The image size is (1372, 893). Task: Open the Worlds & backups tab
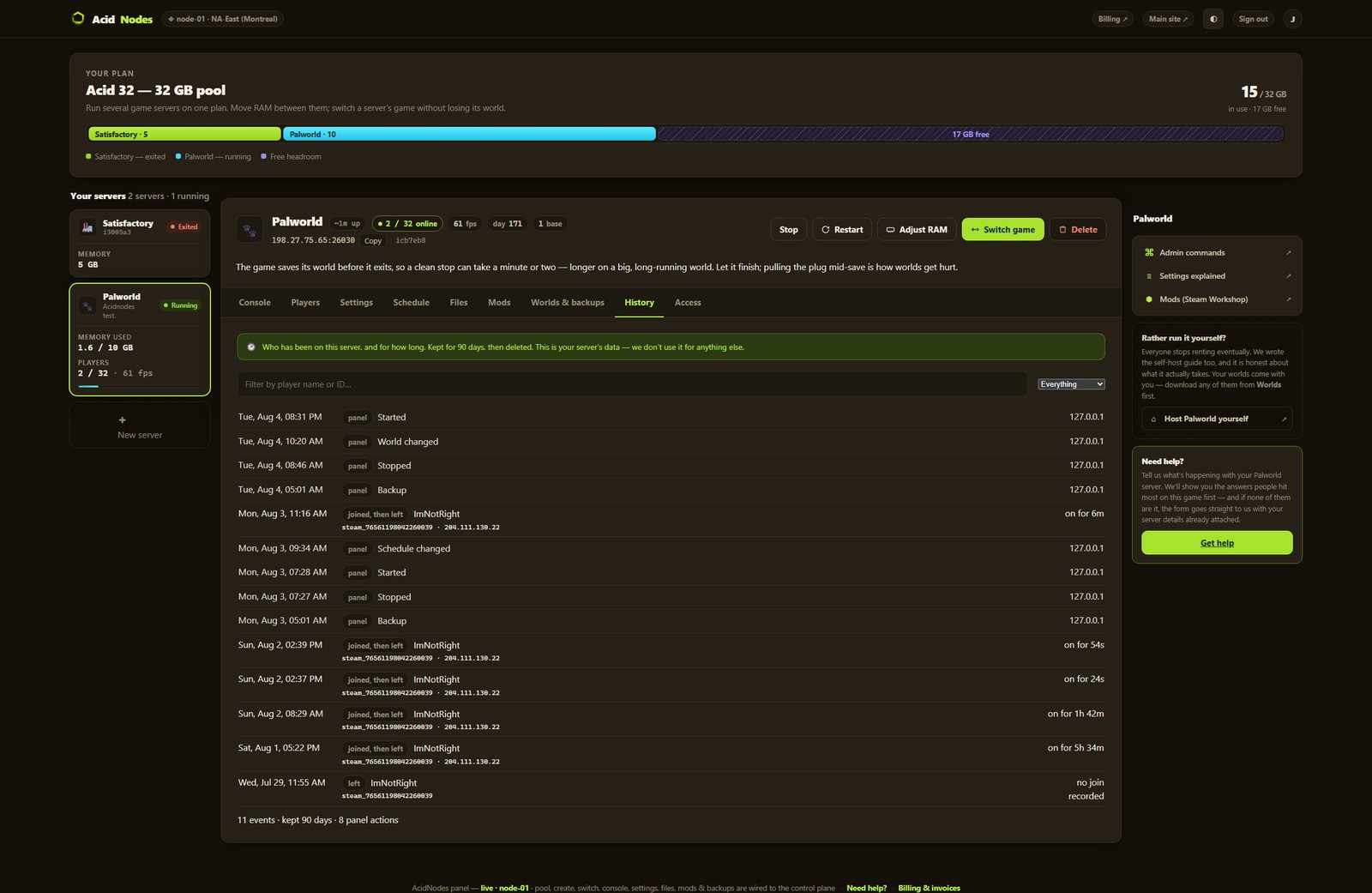pos(568,303)
